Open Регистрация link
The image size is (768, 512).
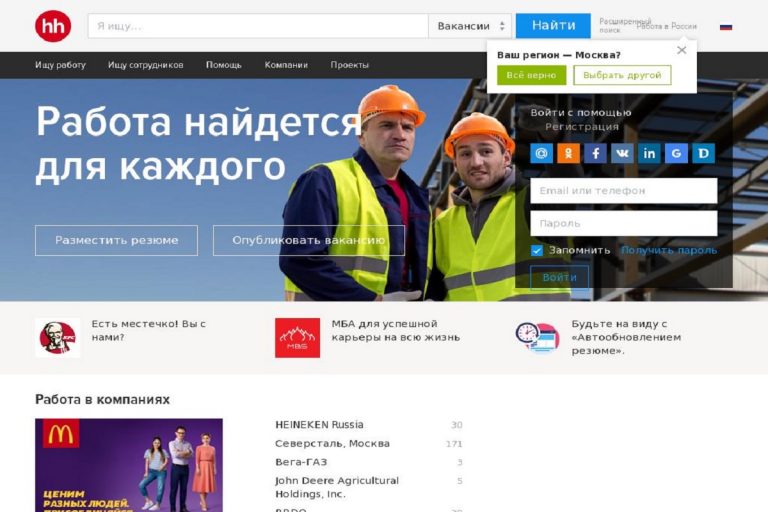tap(582, 127)
